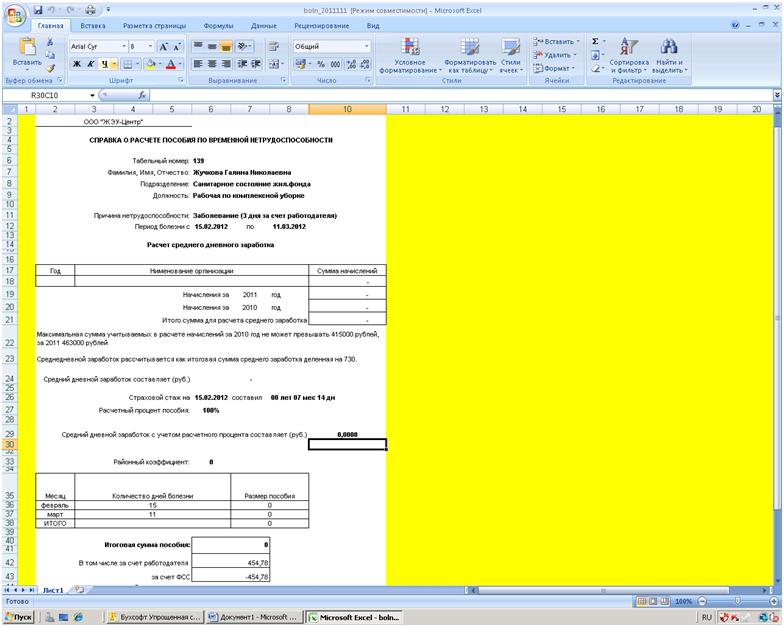
Task: Open the font color red A swatch
Action: (x=171, y=63)
